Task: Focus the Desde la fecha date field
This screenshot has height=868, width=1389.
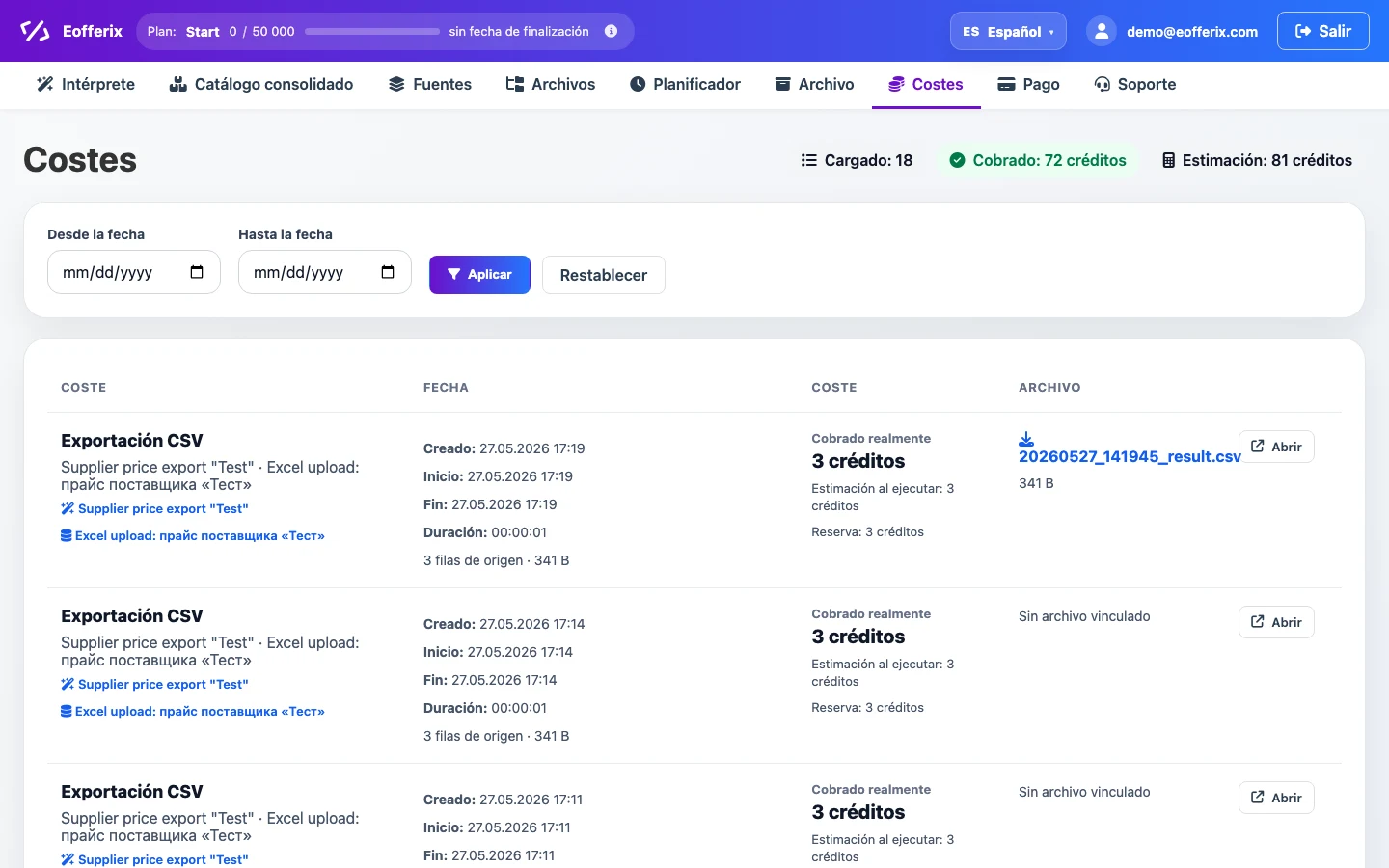Action: pyautogui.click(x=134, y=272)
